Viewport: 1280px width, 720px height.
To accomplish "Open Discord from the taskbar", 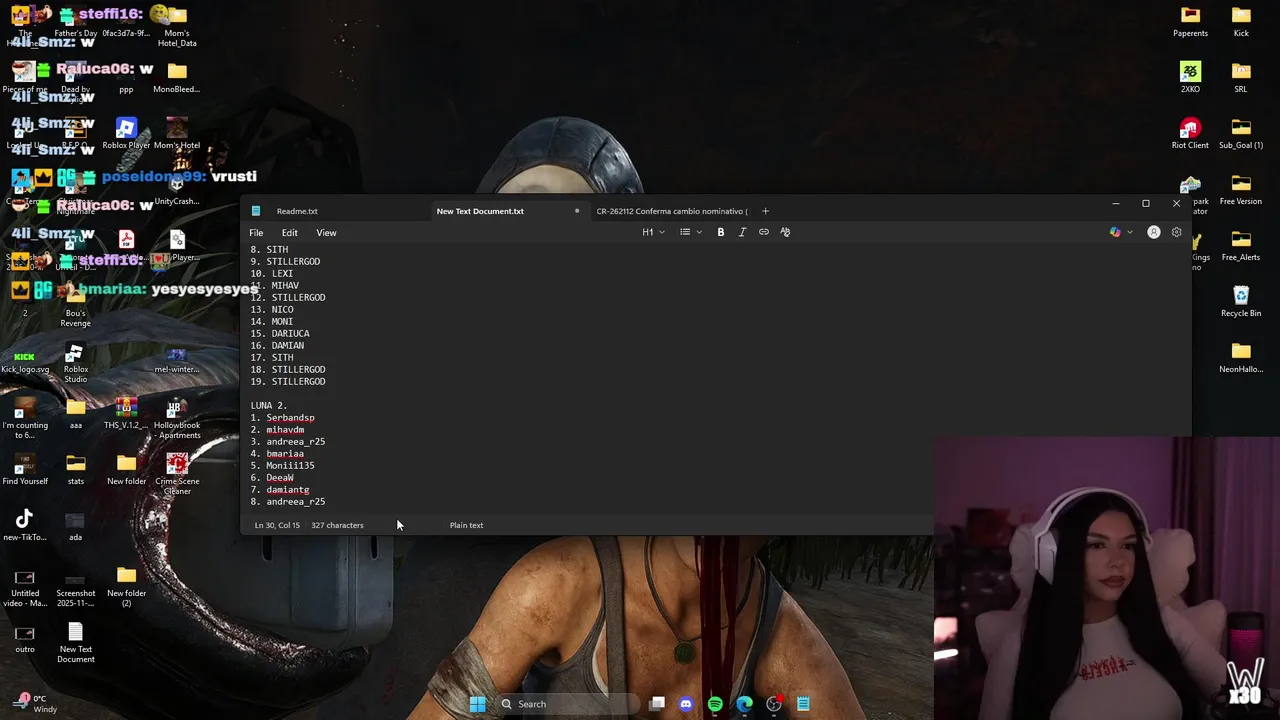I will (x=686, y=704).
